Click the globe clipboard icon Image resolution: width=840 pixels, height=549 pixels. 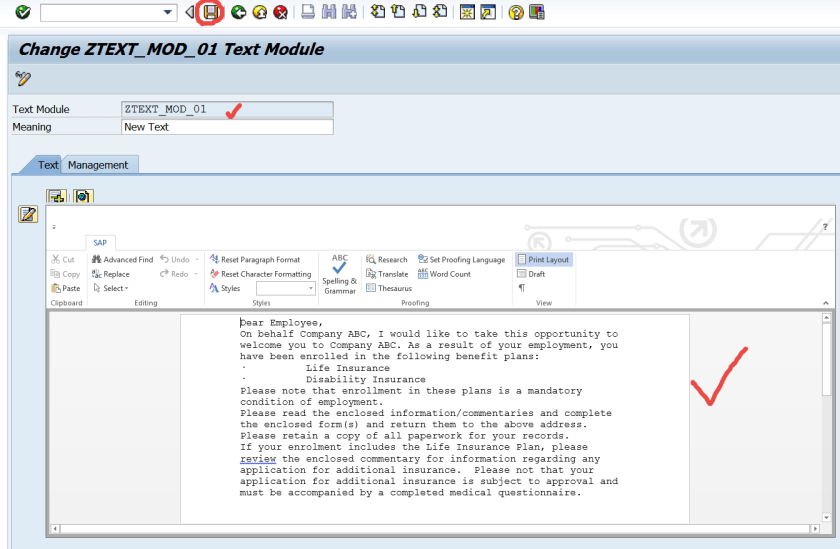pyautogui.click(x=82, y=197)
